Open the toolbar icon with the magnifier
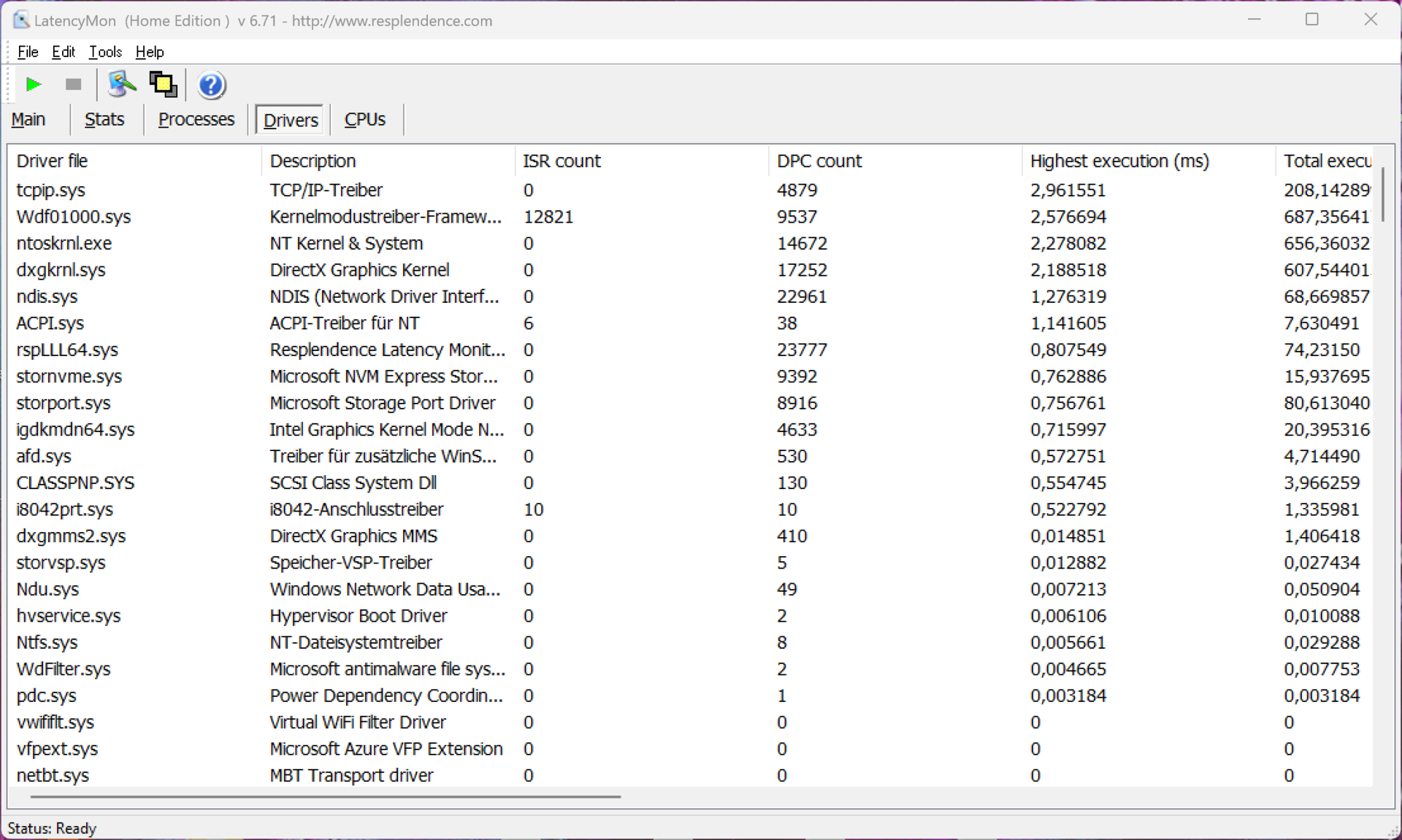This screenshot has width=1402, height=840. click(121, 85)
